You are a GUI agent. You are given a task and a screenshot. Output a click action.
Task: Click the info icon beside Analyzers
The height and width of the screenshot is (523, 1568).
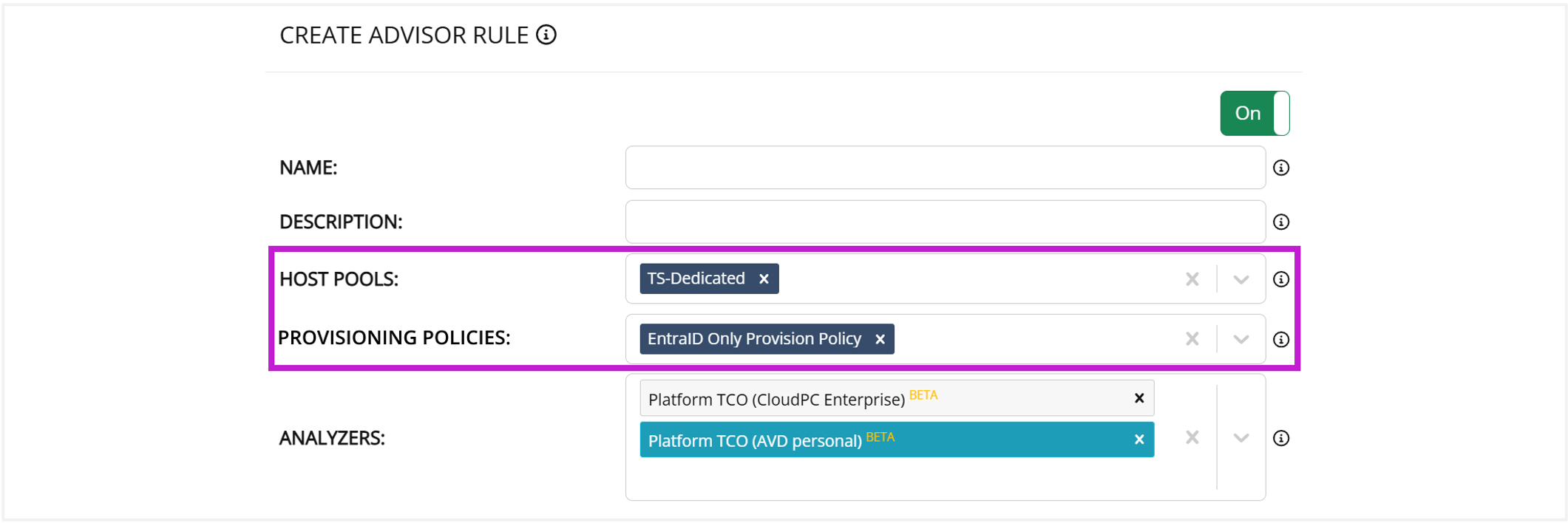pos(1281,438)
